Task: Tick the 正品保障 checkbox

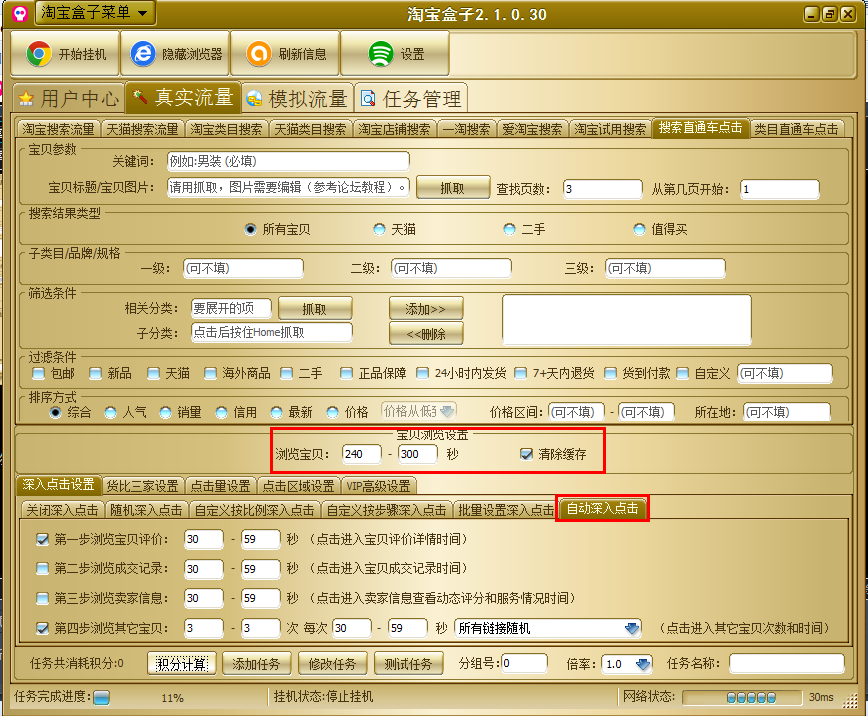Action: point(347,374)
